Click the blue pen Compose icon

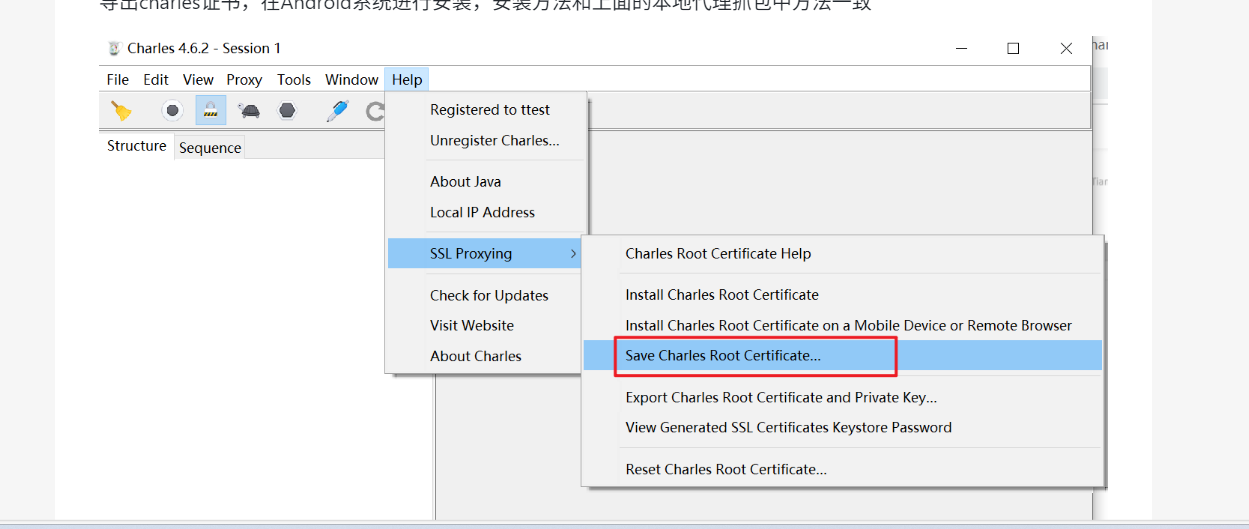point(337,111)
